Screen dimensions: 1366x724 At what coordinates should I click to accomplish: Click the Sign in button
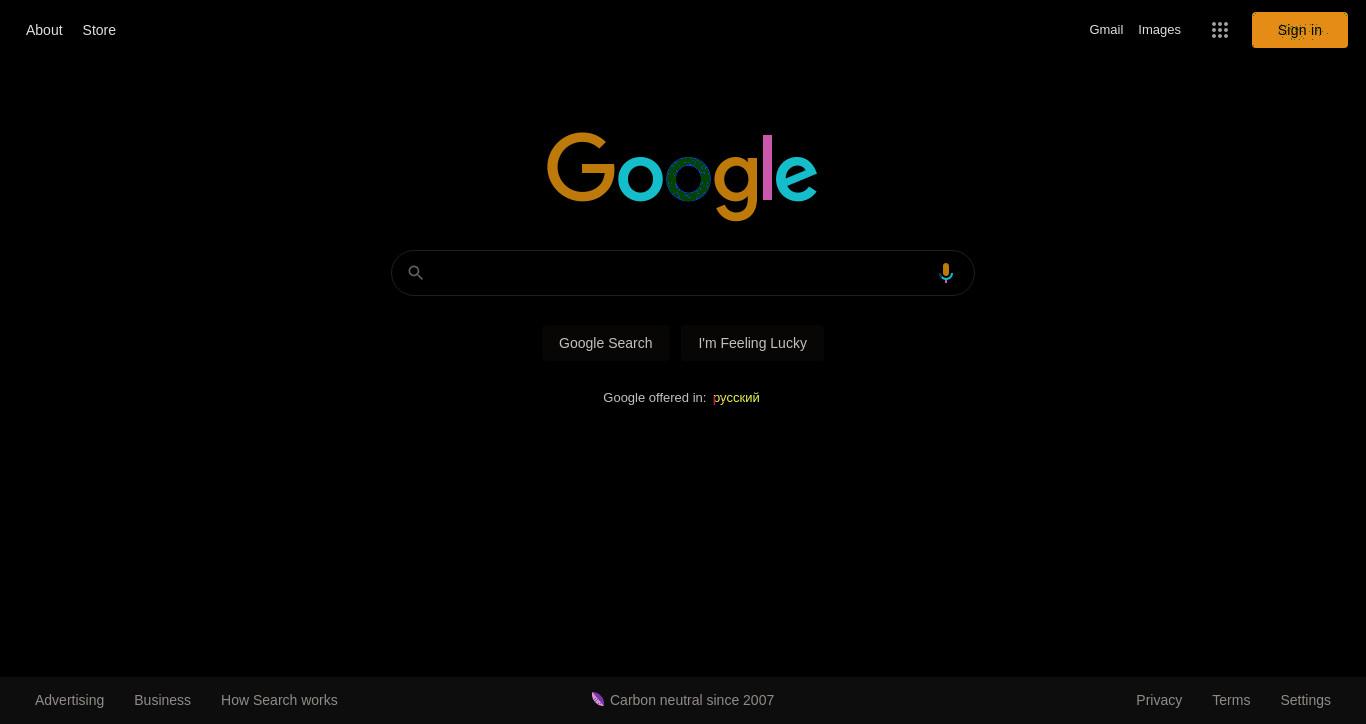(1300, 30)
